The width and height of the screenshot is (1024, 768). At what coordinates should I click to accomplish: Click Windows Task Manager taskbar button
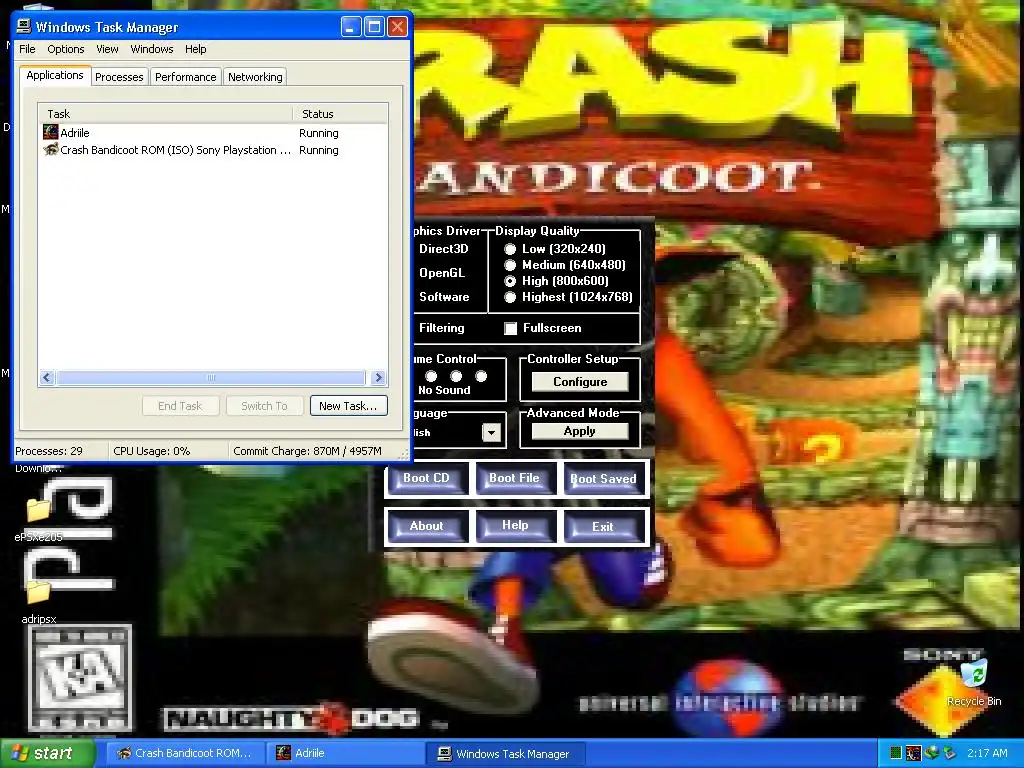point(504,754)
